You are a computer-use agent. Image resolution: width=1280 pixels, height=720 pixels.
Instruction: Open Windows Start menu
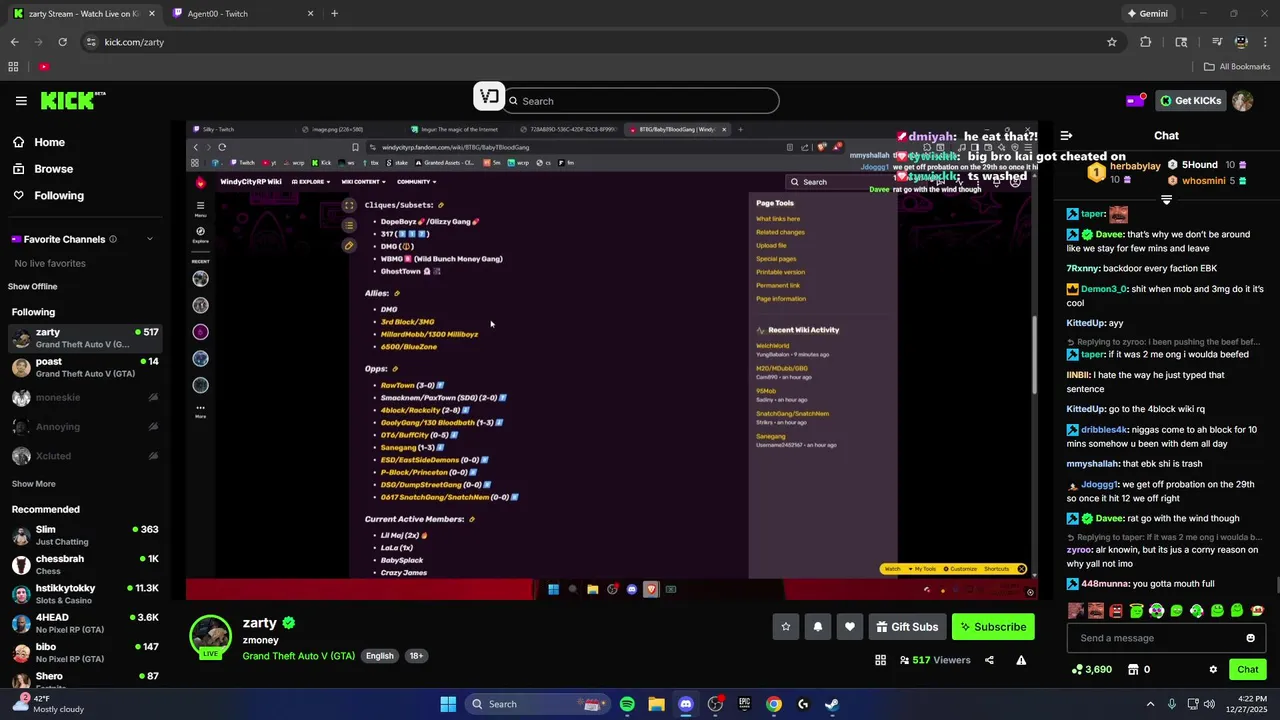[448, 704]
